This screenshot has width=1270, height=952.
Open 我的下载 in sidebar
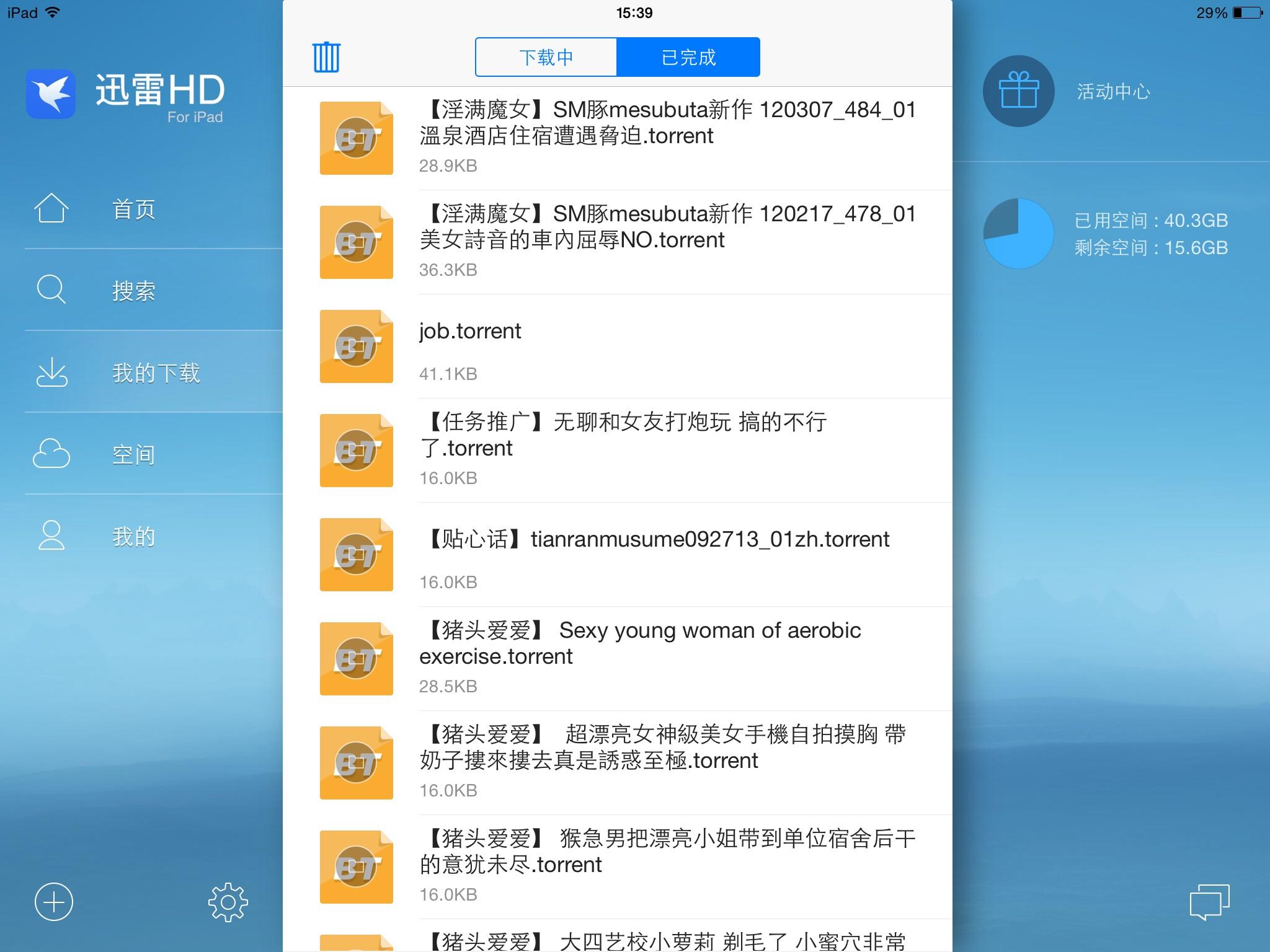[x=156, y=372]
